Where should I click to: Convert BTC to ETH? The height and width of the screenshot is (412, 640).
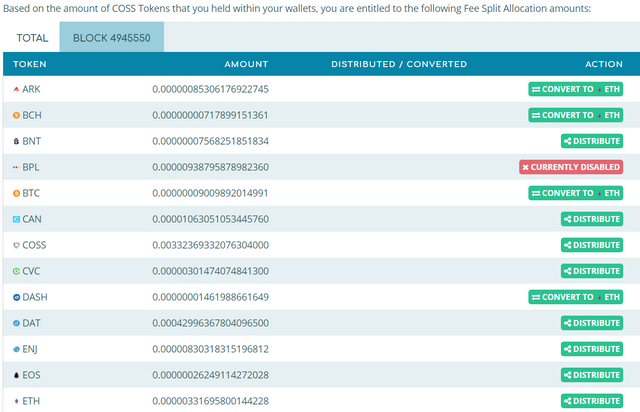click(x=576, y=193)
